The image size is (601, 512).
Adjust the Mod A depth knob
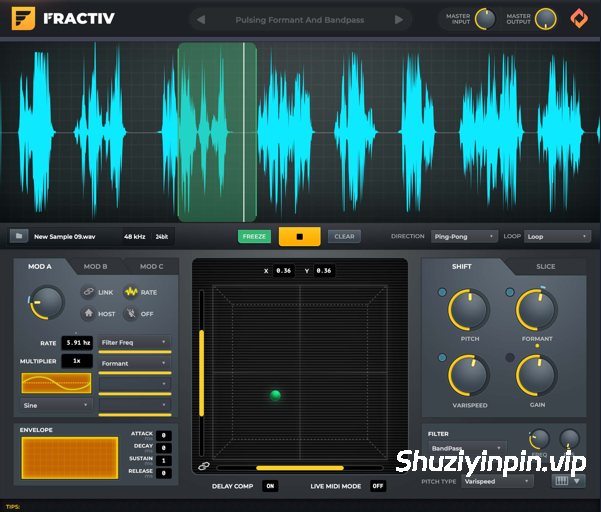[x=47, y=302]
